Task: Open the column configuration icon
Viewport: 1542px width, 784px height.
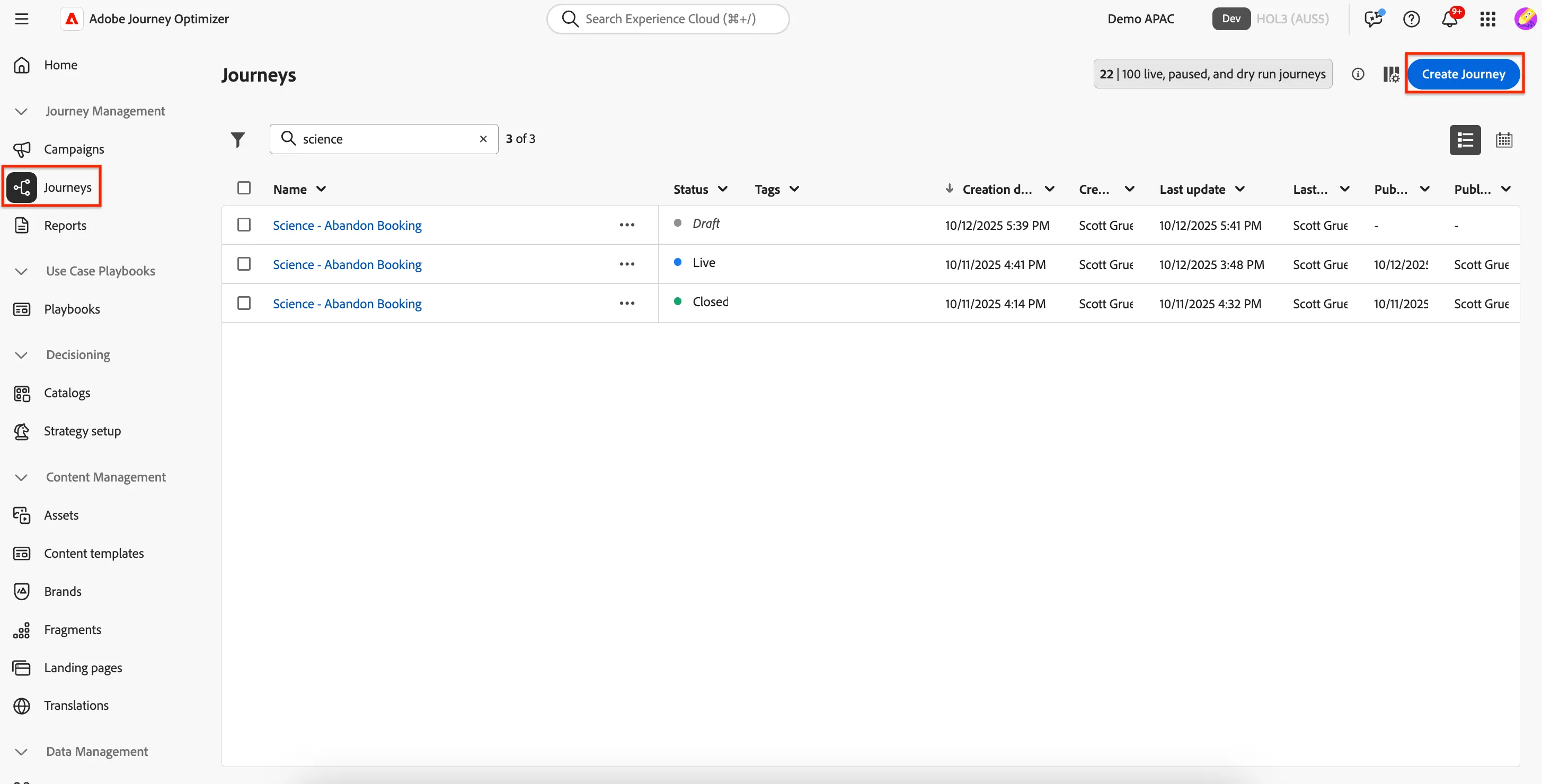Action: [x=1390, y=74]
